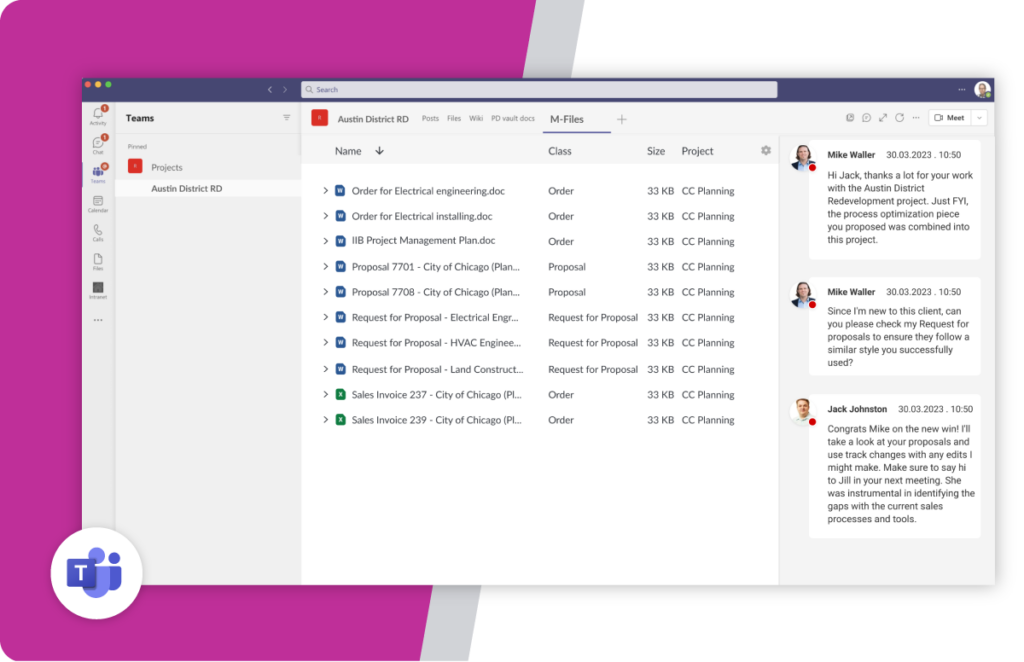Open the file "Order for Electrical installing.doc"
The width and height of the screenshot is (1024, 662).
point(422,216)
